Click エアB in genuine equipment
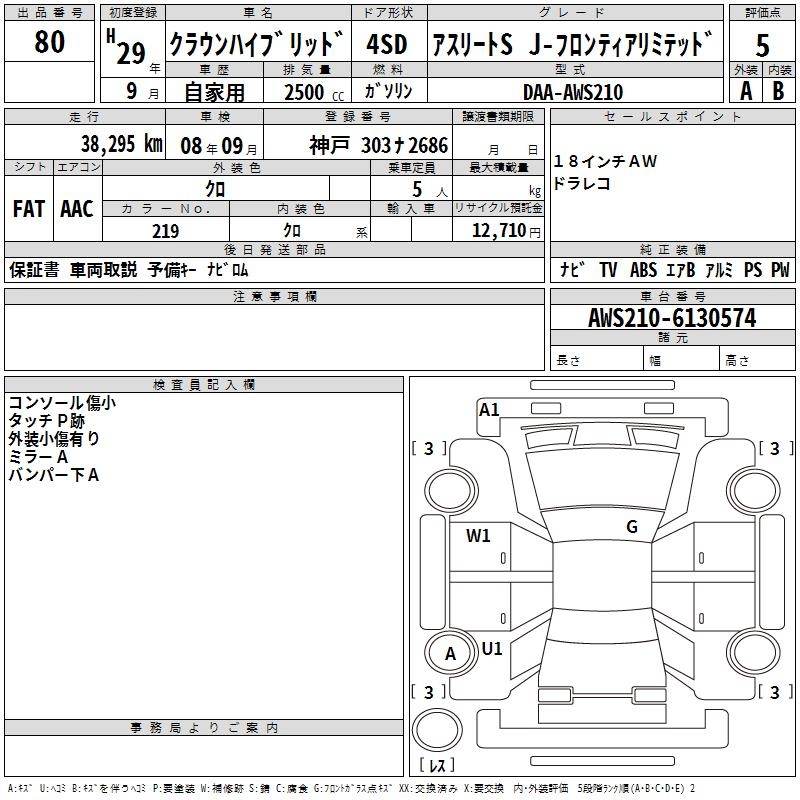 [x=681, y=270]
